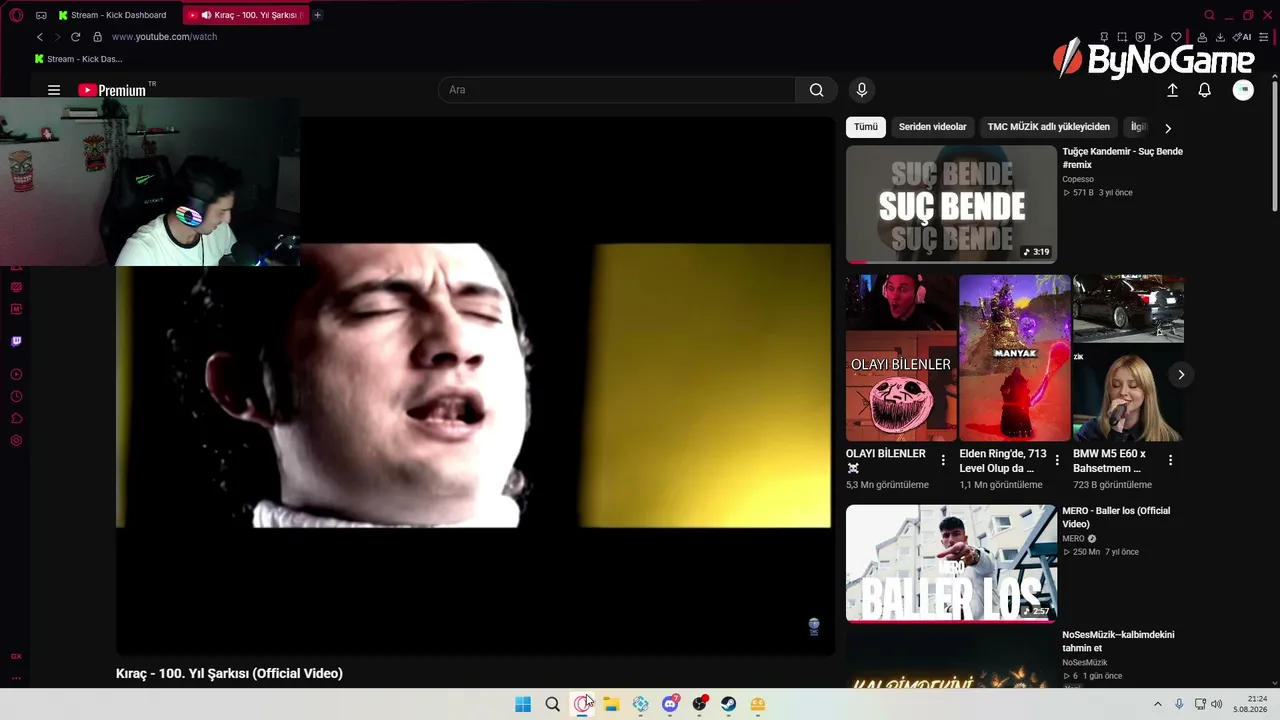Start voice search with microphone
Viewport: 1280px width, 720px height.
tap(862, 90)
